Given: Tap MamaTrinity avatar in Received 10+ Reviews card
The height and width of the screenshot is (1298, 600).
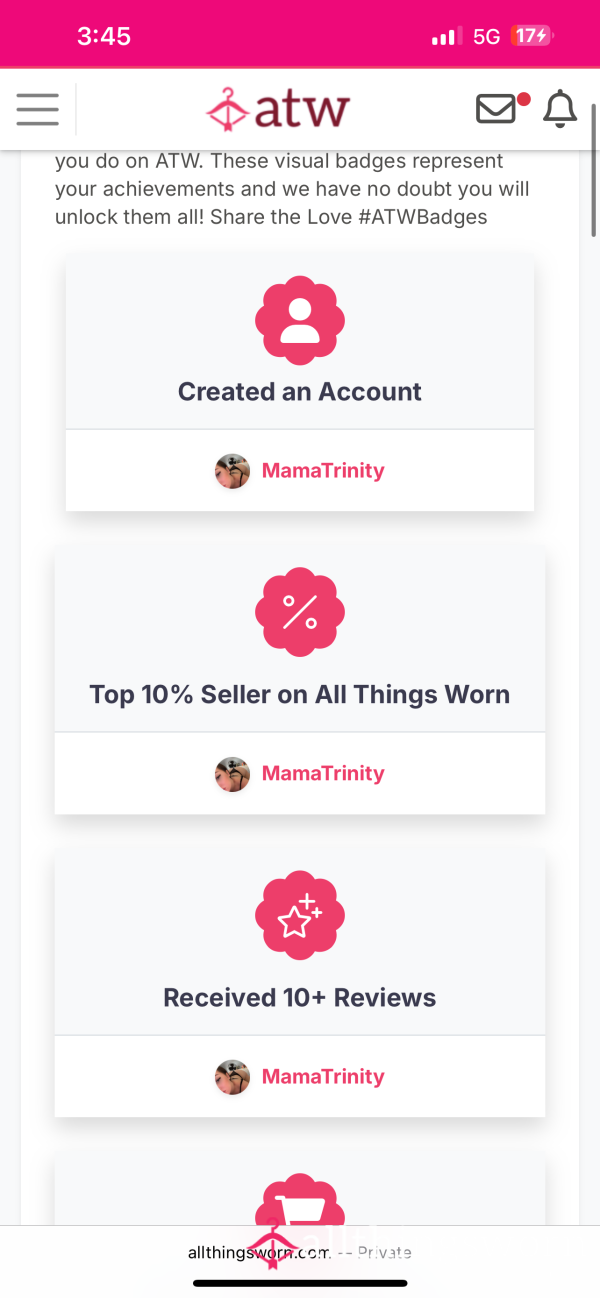Looking at the screenshot, I should click(x=232, y=1077).
